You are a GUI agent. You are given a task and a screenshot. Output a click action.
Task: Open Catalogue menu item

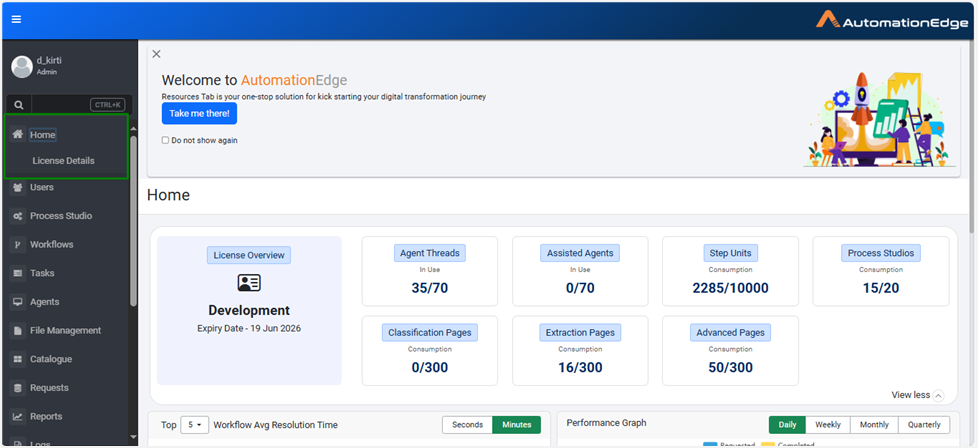click(51, 359)
